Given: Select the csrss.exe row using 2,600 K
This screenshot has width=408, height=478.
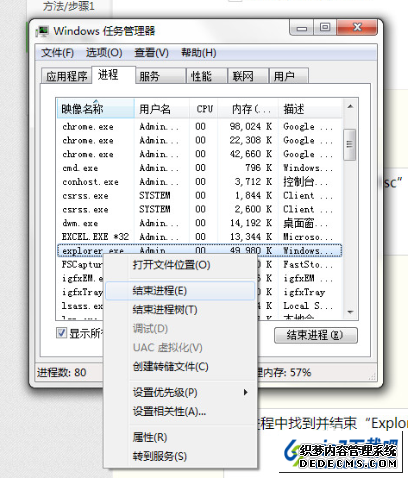Looking at the screenshot, I should (199, 209).
